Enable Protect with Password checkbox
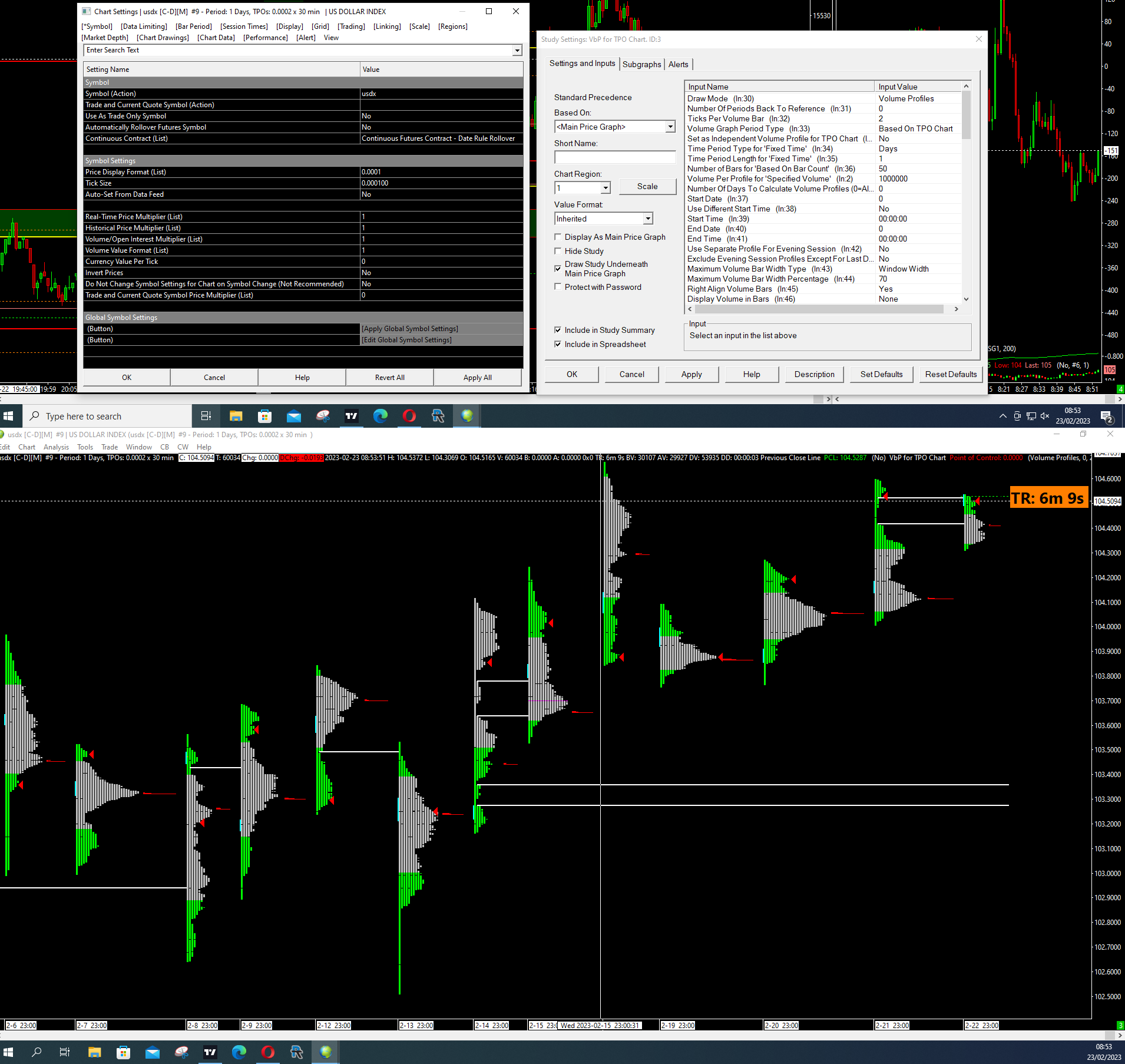1125x1064 pixels. click(558, 287)
